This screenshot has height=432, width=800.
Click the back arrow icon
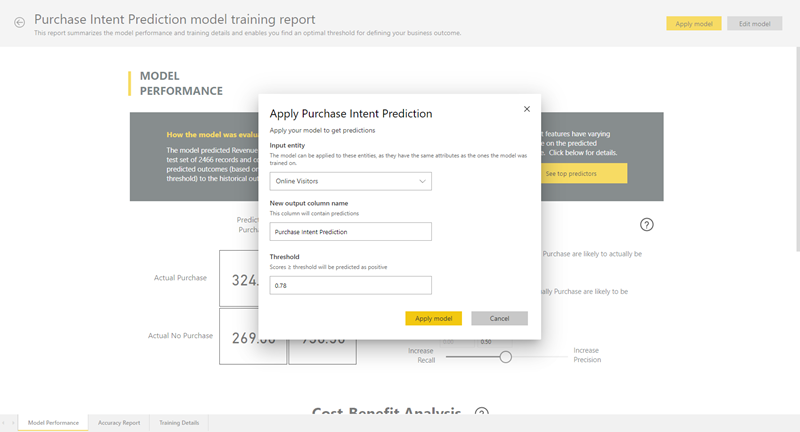19,22
